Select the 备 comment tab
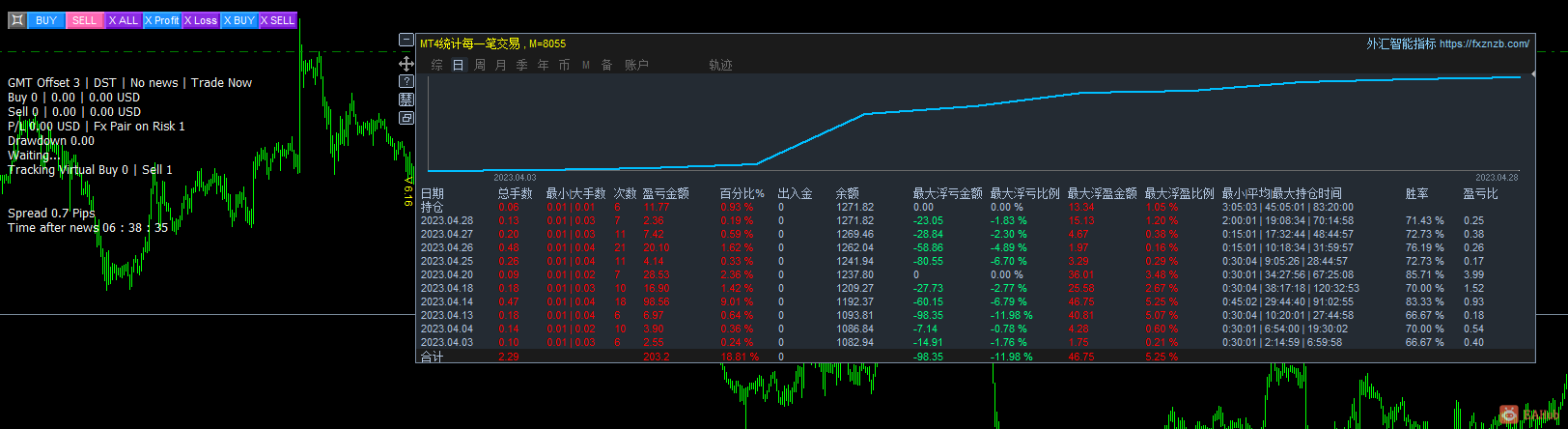Screen dimensions: 1568x429 coord(606,65)
